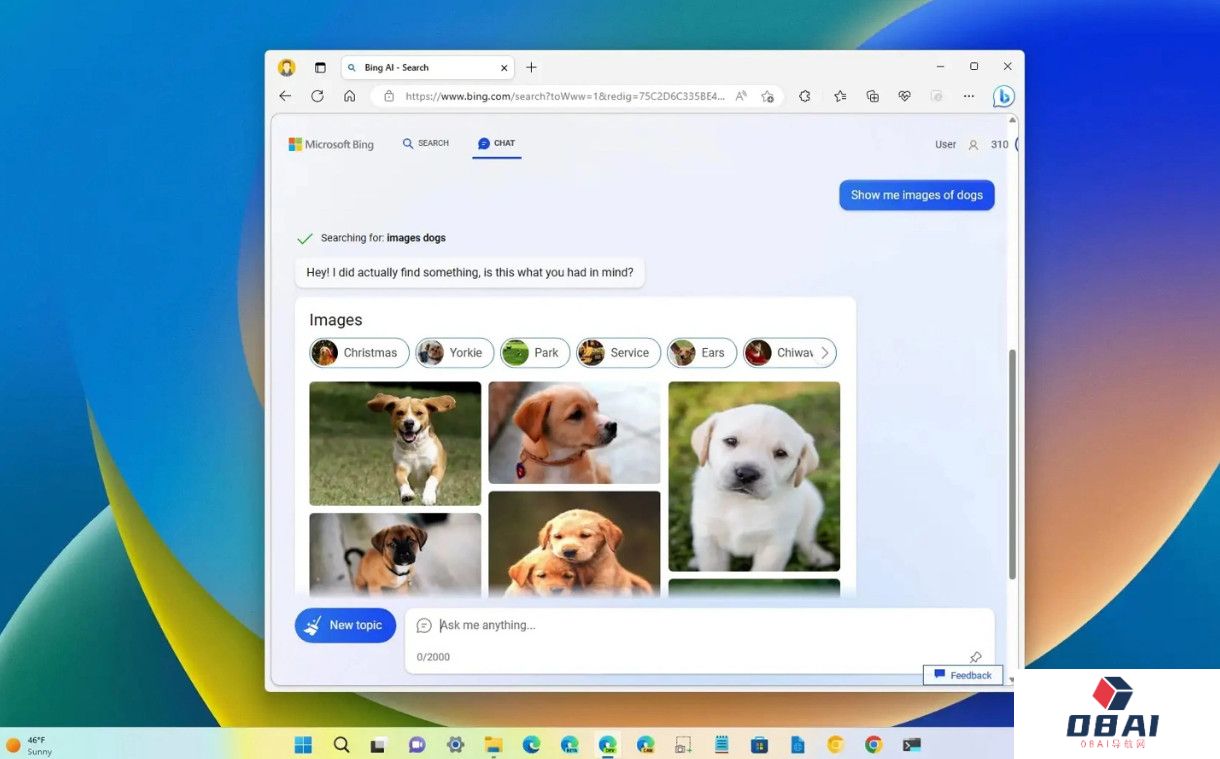Click the pin icon in chat box

point(975,657)
